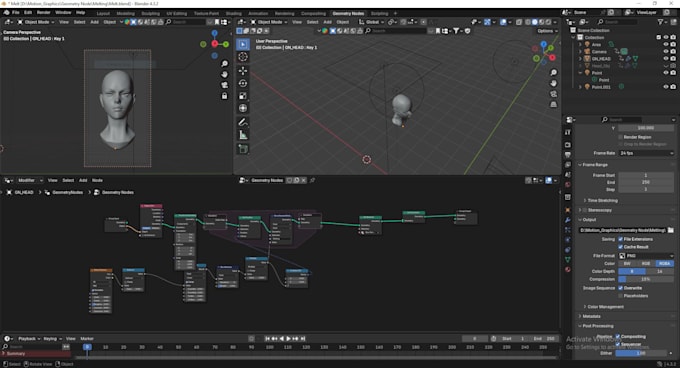The height and width of the screenshot is (368, 680).
Task: Uncheck Cache Result checkbox
Action: coord(621,247)
